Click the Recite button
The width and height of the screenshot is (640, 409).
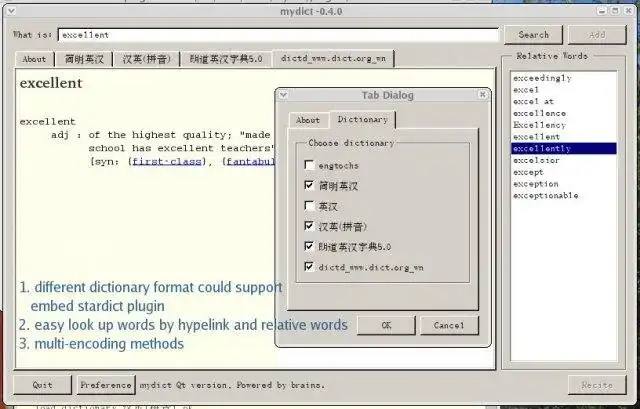(597, 385)
